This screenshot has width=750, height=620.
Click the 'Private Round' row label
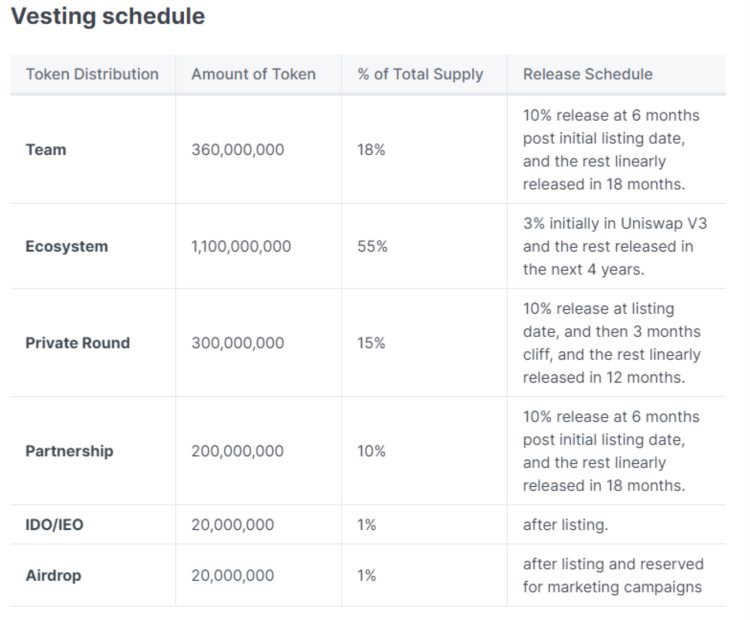point(77,343)
